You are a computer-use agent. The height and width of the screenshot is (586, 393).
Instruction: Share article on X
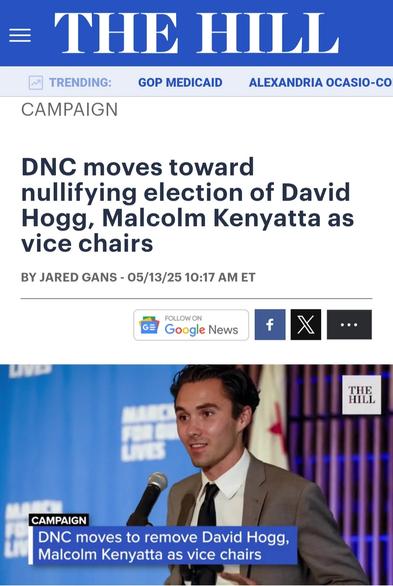coord(306,324)
